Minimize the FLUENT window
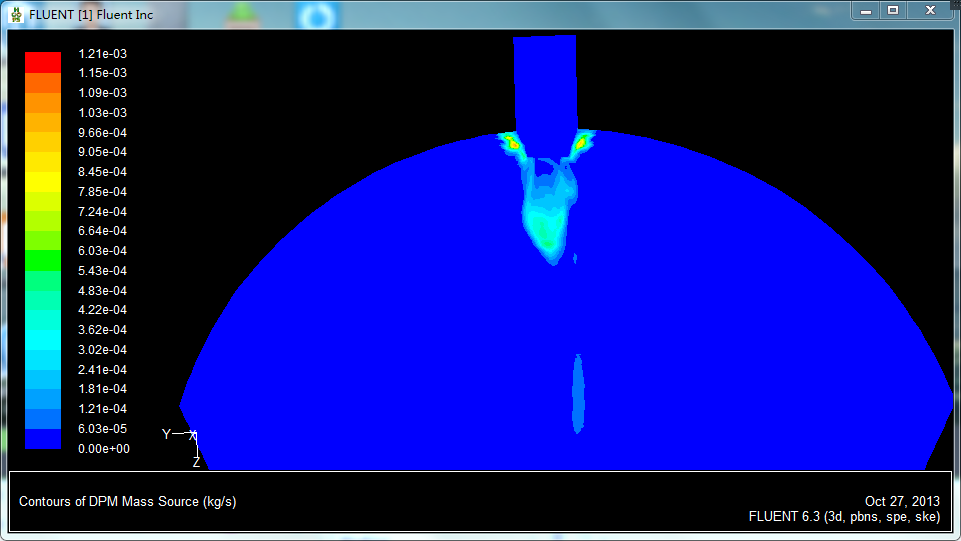 866,10
